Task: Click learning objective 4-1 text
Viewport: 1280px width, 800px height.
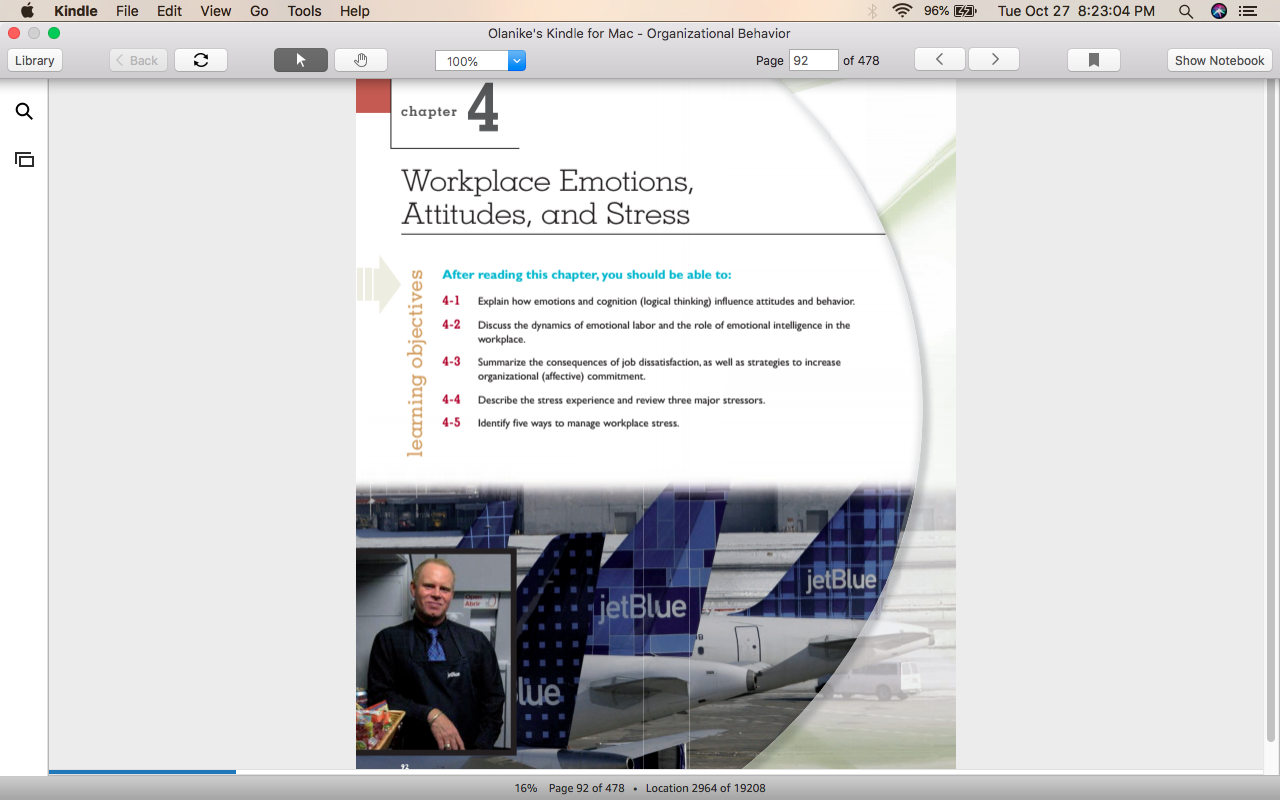Action: click(x=666, y=301)
